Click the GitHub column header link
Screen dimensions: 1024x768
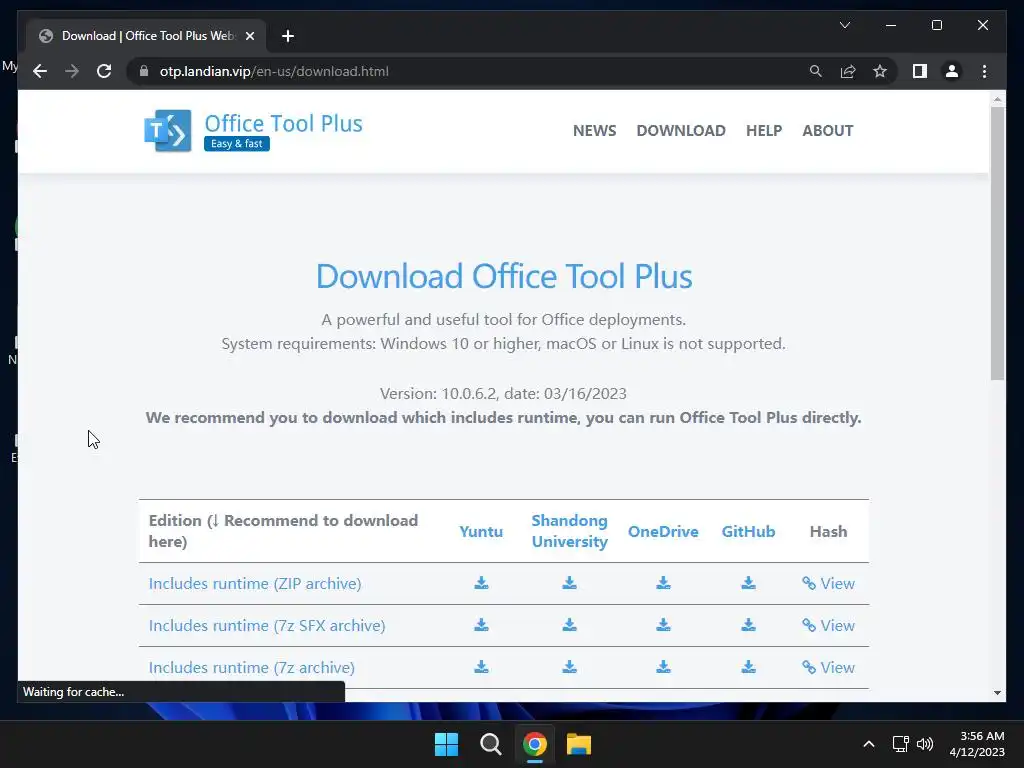[748, 531]
